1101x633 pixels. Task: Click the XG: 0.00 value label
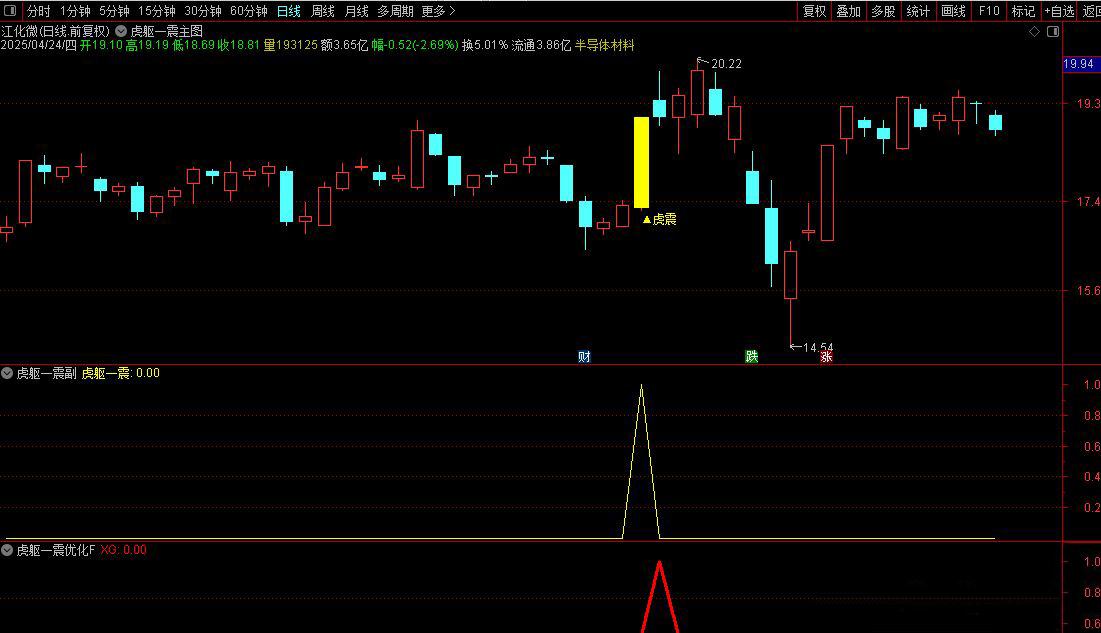(124, 550)
